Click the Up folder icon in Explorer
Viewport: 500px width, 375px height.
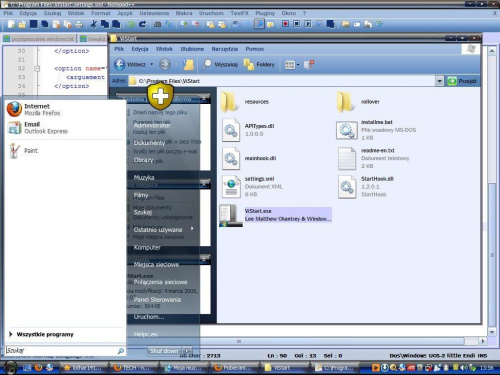188,64
